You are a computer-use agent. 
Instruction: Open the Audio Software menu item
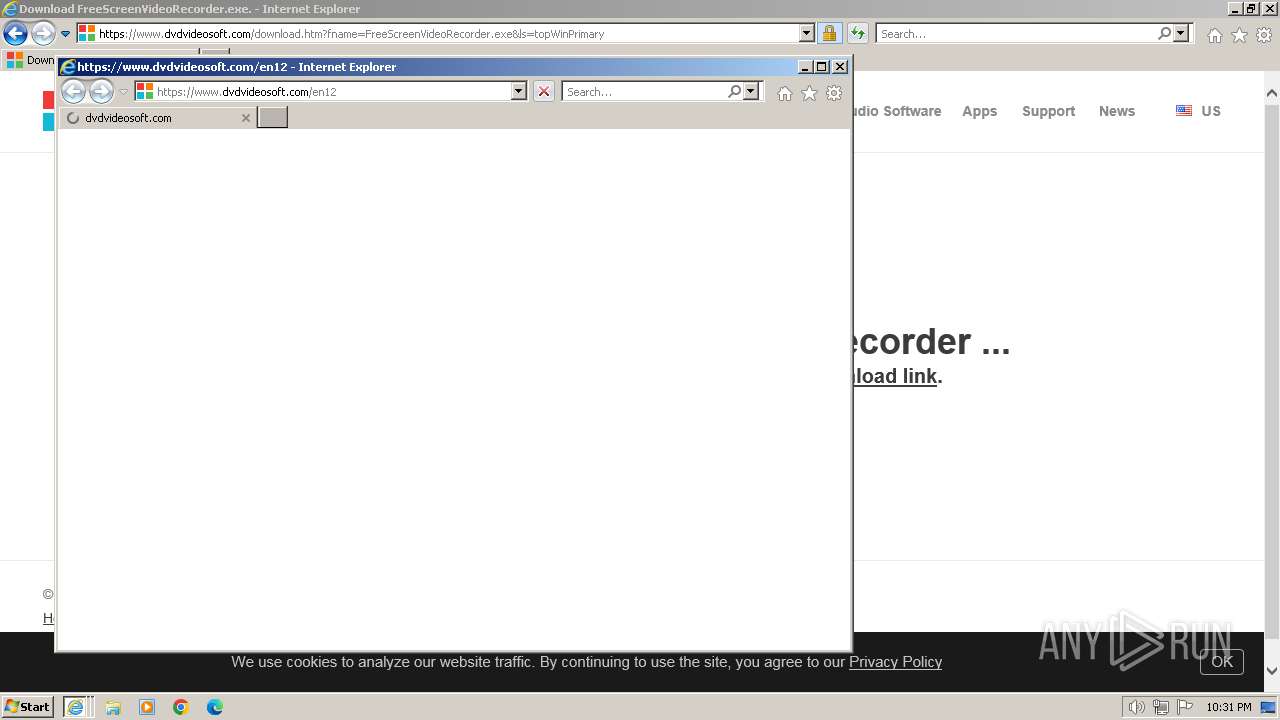(x=897, y=111)
